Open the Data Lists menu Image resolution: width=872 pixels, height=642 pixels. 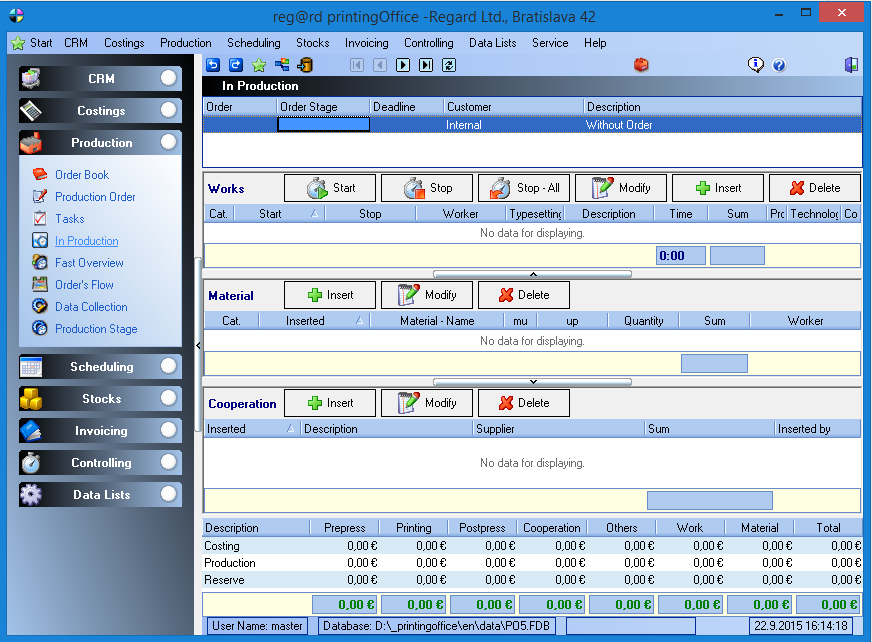point(492,43)
